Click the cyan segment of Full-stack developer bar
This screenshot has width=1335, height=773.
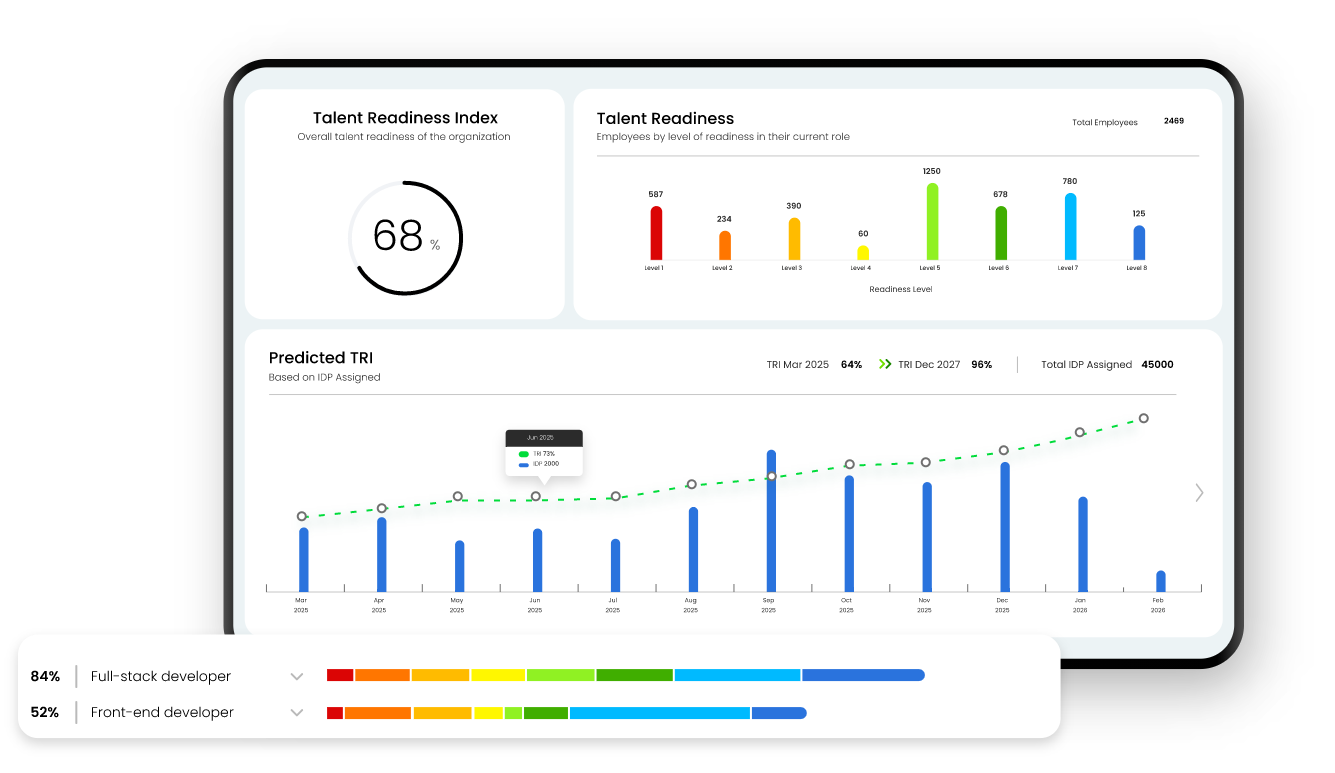738,675
